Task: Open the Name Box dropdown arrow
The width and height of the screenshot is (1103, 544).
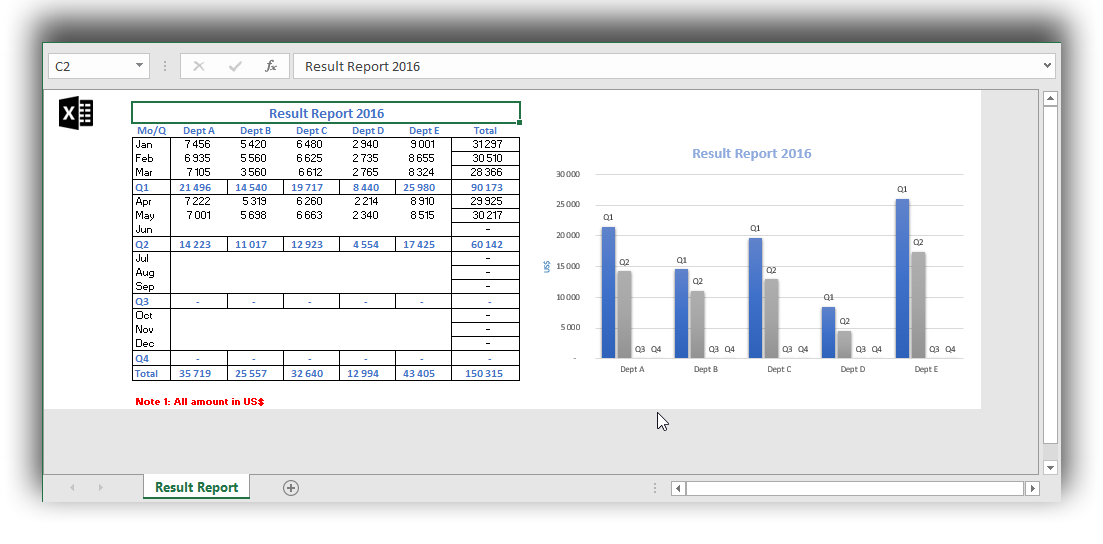Action: tap(139, 66)
